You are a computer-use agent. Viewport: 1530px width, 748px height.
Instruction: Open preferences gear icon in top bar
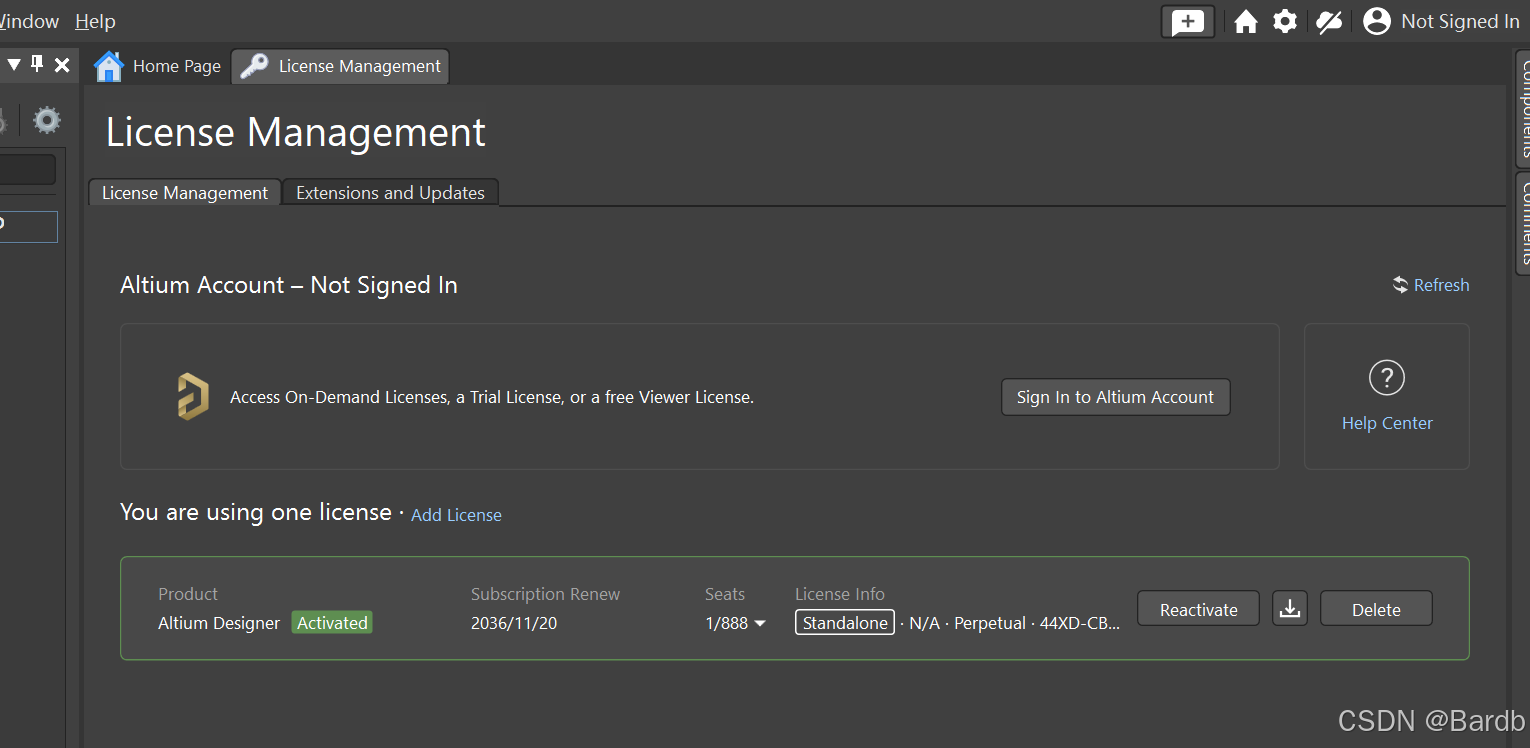(1285, 21)
